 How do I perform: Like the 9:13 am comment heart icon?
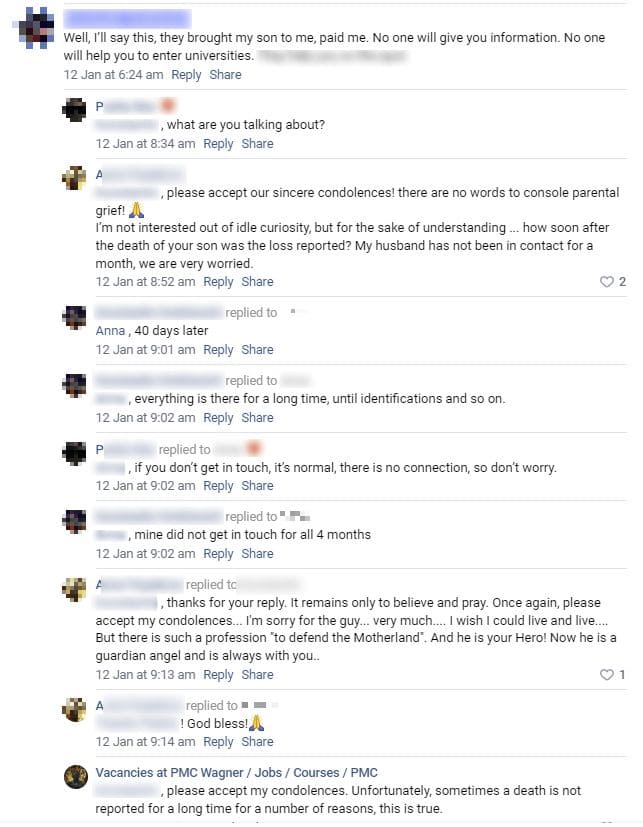tap(606, 675)
